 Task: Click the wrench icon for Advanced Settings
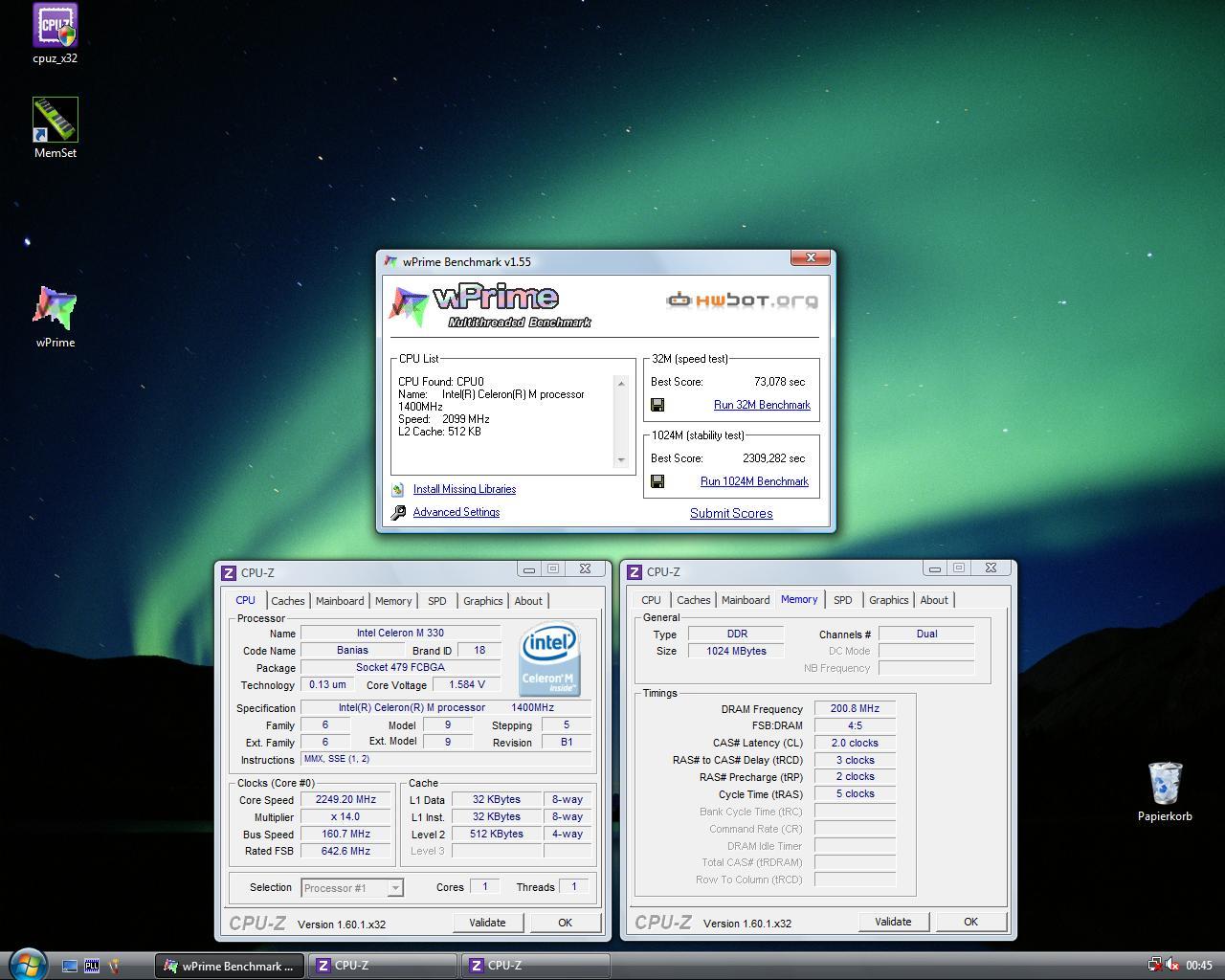(398, 512)
